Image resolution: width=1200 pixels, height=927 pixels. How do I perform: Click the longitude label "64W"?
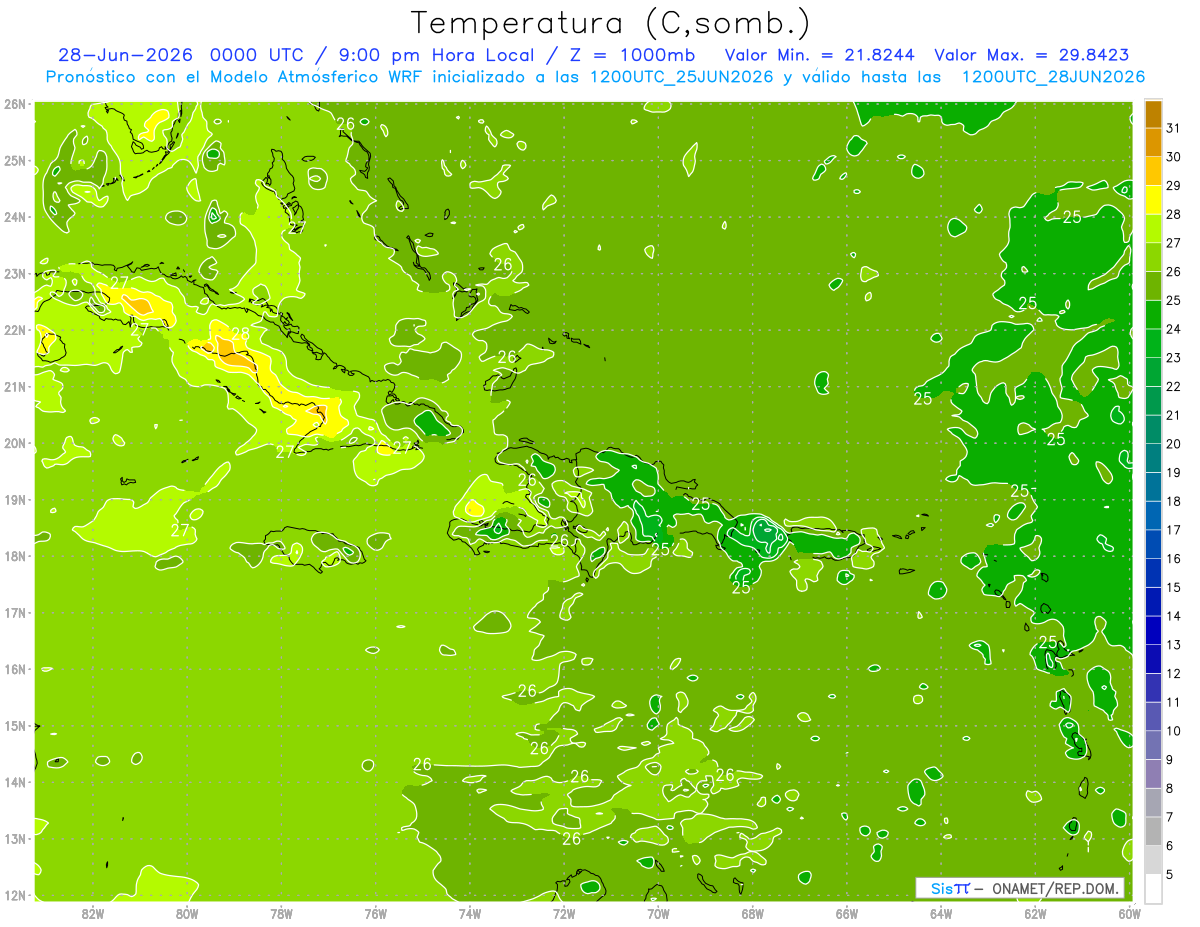941,913
